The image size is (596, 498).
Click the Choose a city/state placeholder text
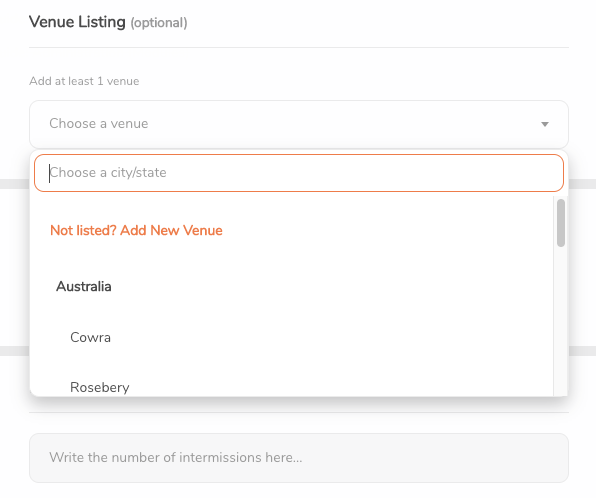tap(108, 173)
